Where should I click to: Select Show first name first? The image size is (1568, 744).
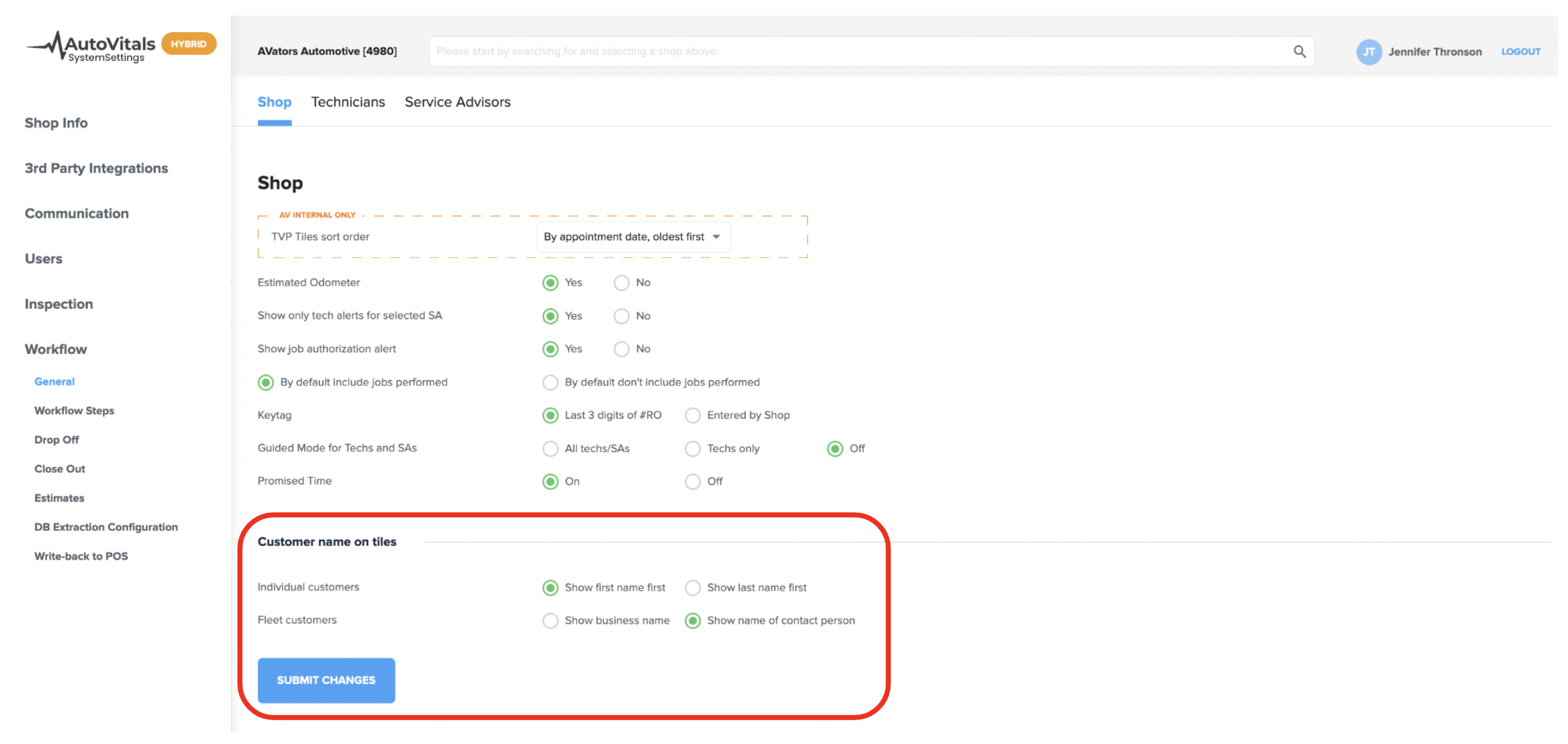point(550,588)
